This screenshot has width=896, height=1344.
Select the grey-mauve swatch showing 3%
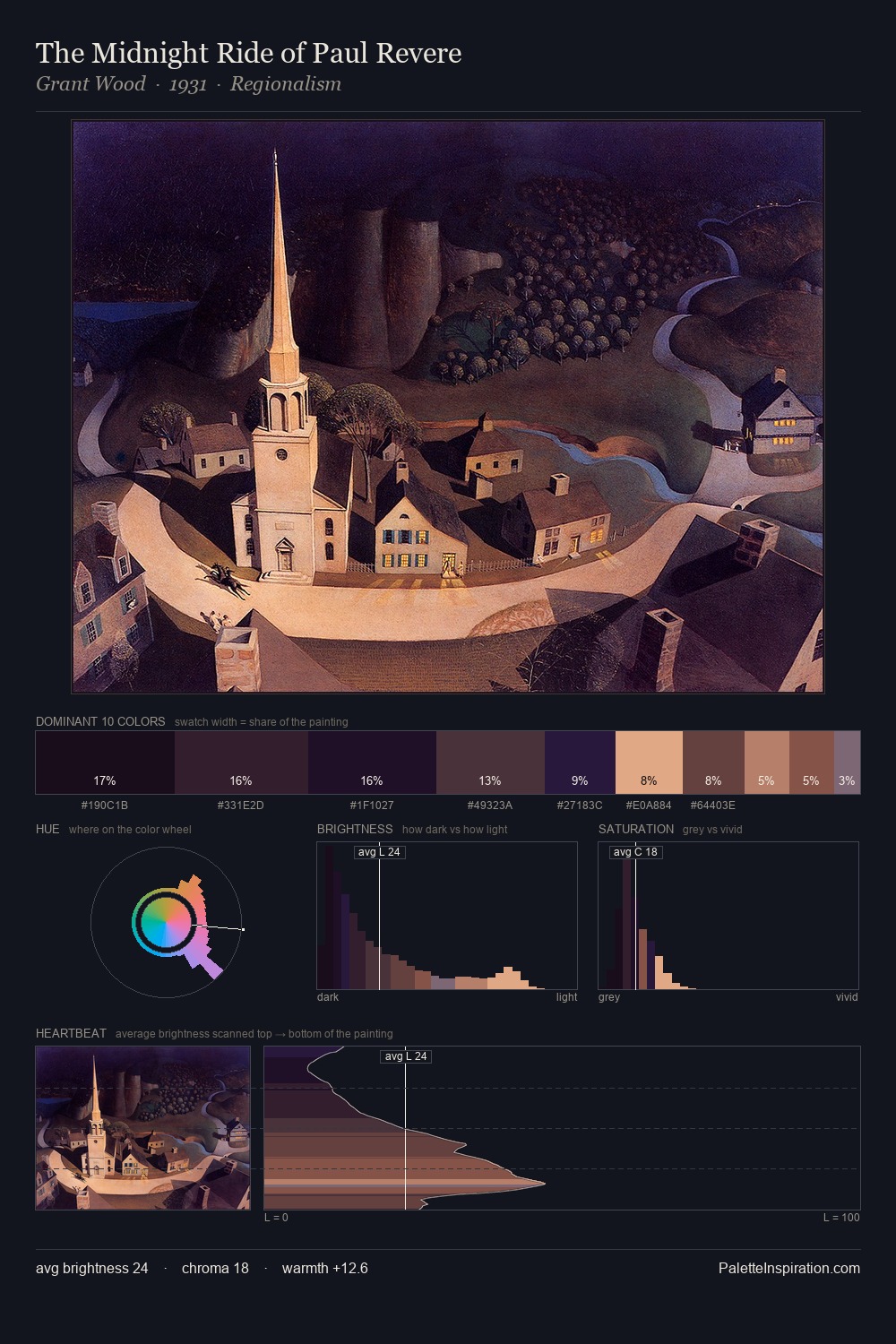click(847, 762)
